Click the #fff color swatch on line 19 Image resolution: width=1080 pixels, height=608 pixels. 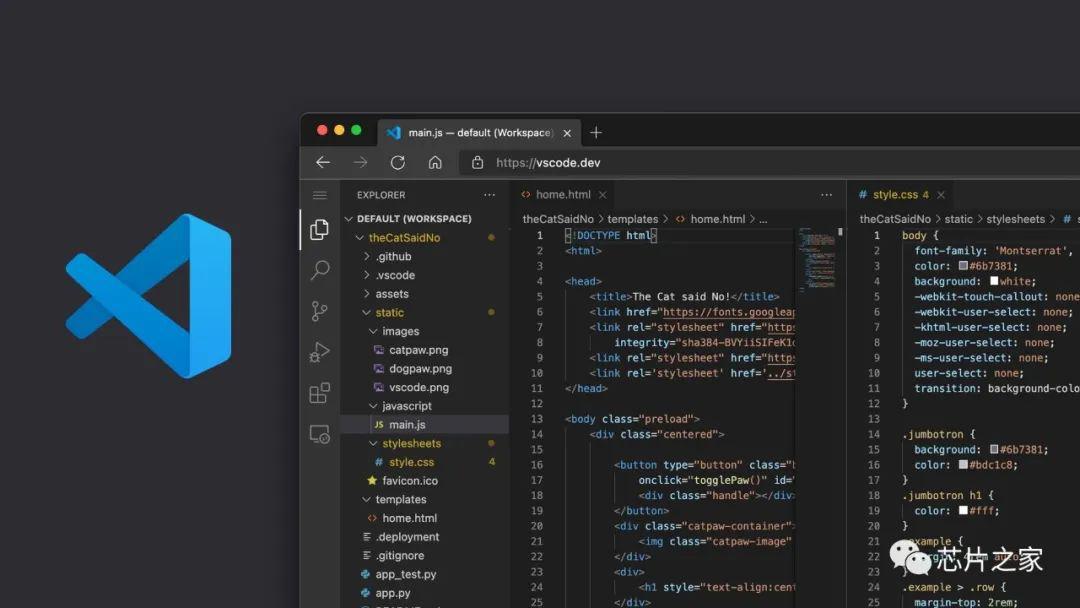point(963,511)
